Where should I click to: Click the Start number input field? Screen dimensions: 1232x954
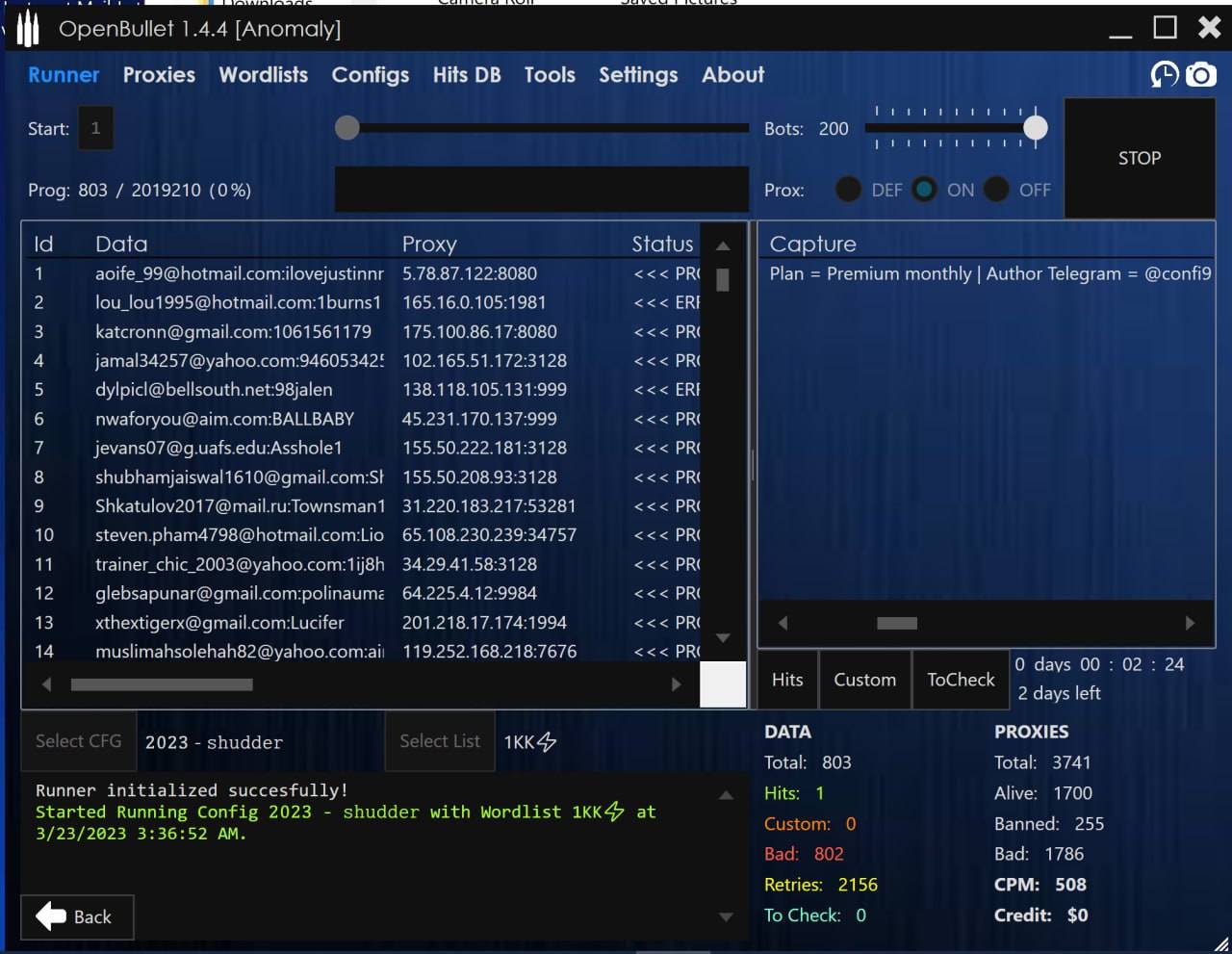[x=95, y=128]
